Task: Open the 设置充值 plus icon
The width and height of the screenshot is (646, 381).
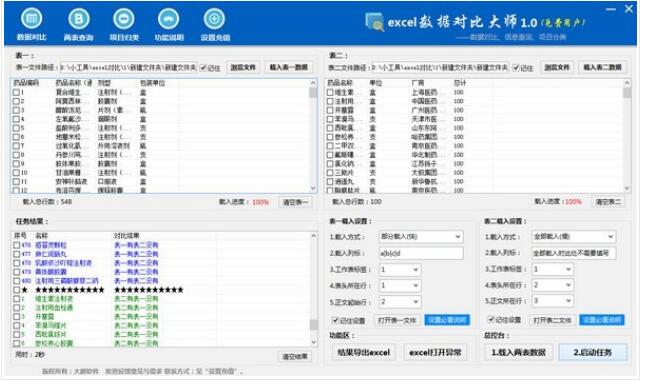Action: pos(215,19)
